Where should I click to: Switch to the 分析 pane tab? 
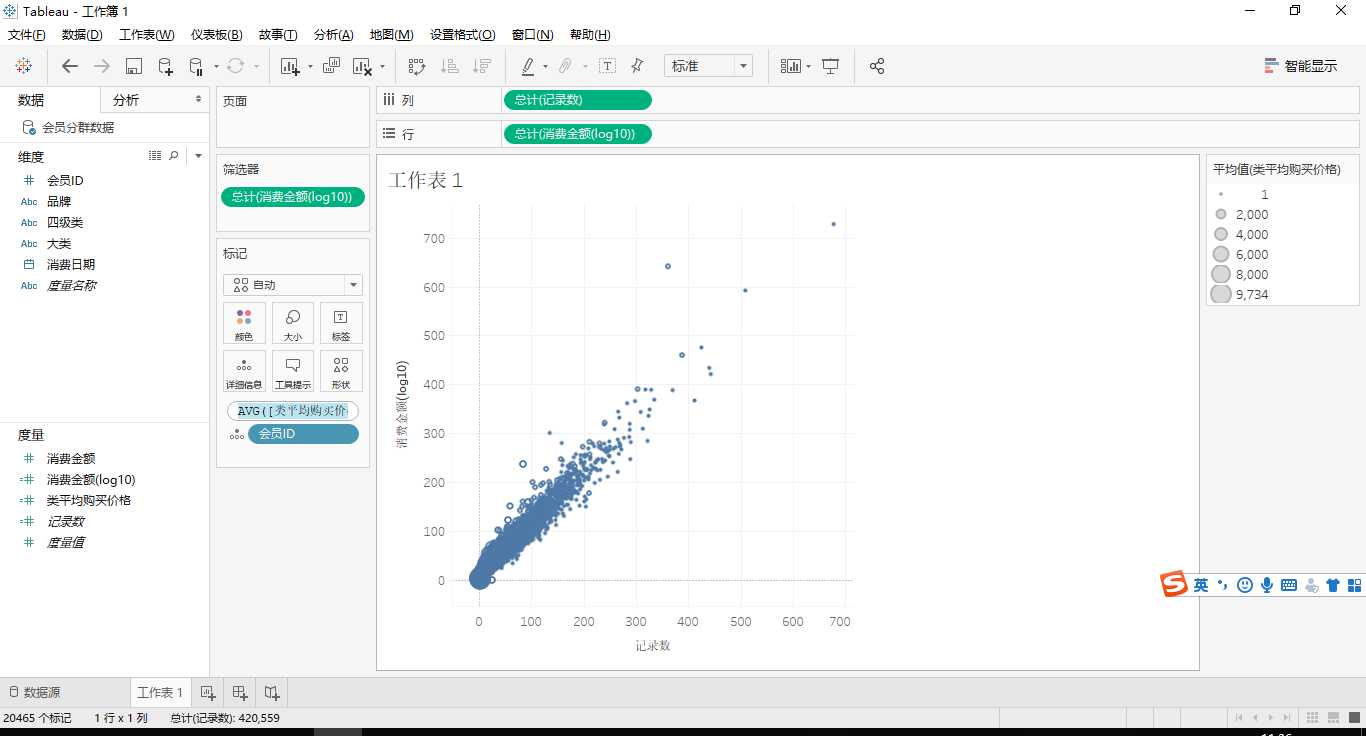tap(126, 100)
